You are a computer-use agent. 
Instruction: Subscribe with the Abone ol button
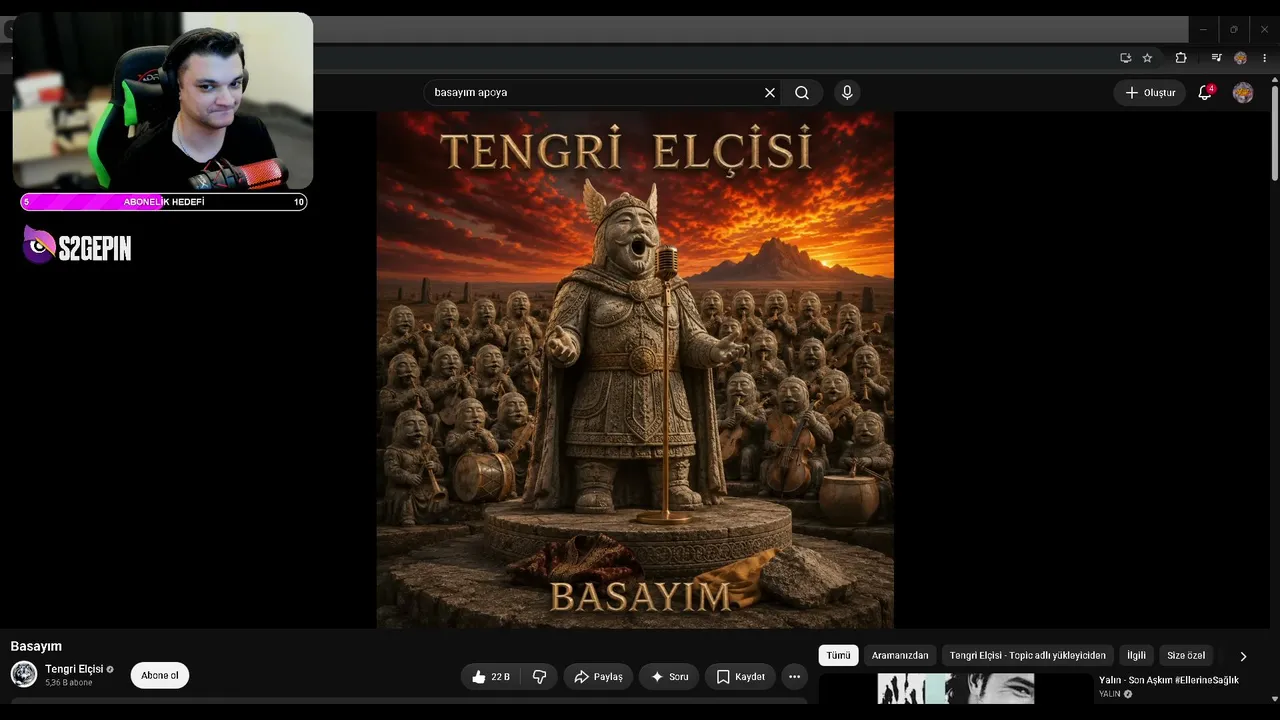click(x=160, y=675)
